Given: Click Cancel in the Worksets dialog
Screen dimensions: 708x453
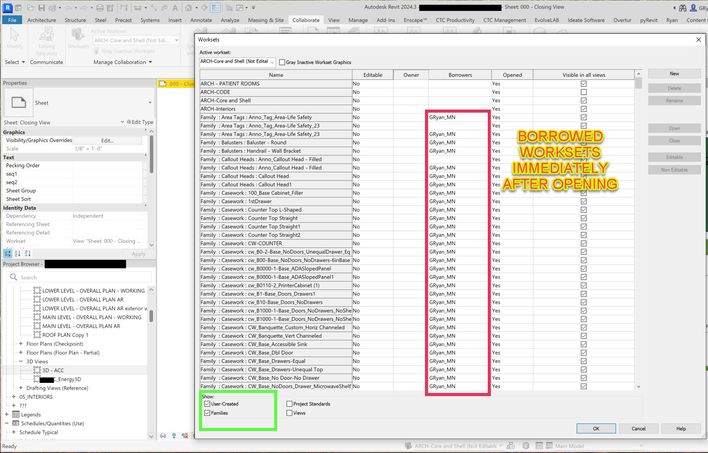Looking at the screenshot, I should 638,428.
